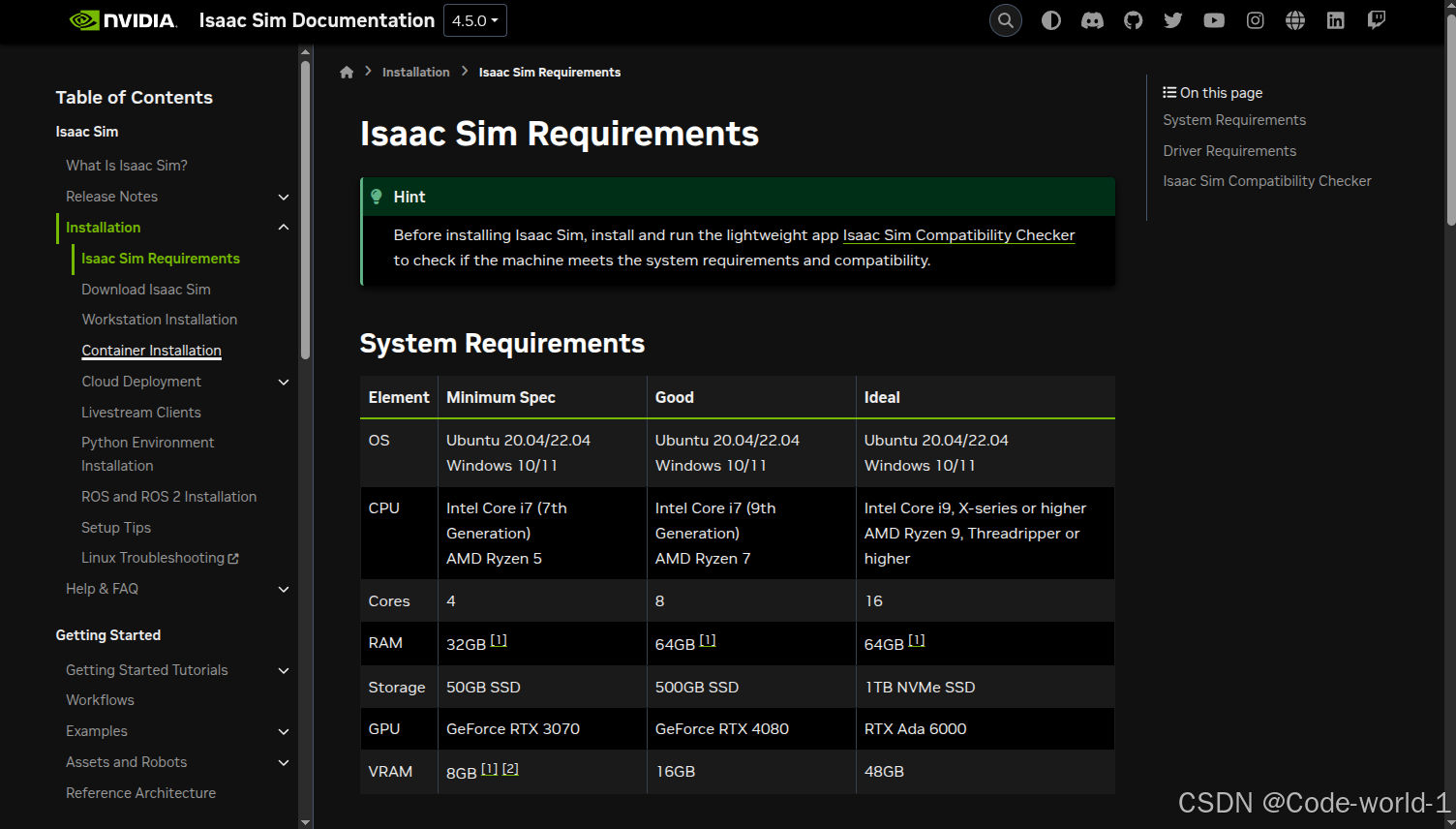Expand the Assets and Robots chevron
Image resolution: width=1456 pixels, height=829 pixels.
284,762
